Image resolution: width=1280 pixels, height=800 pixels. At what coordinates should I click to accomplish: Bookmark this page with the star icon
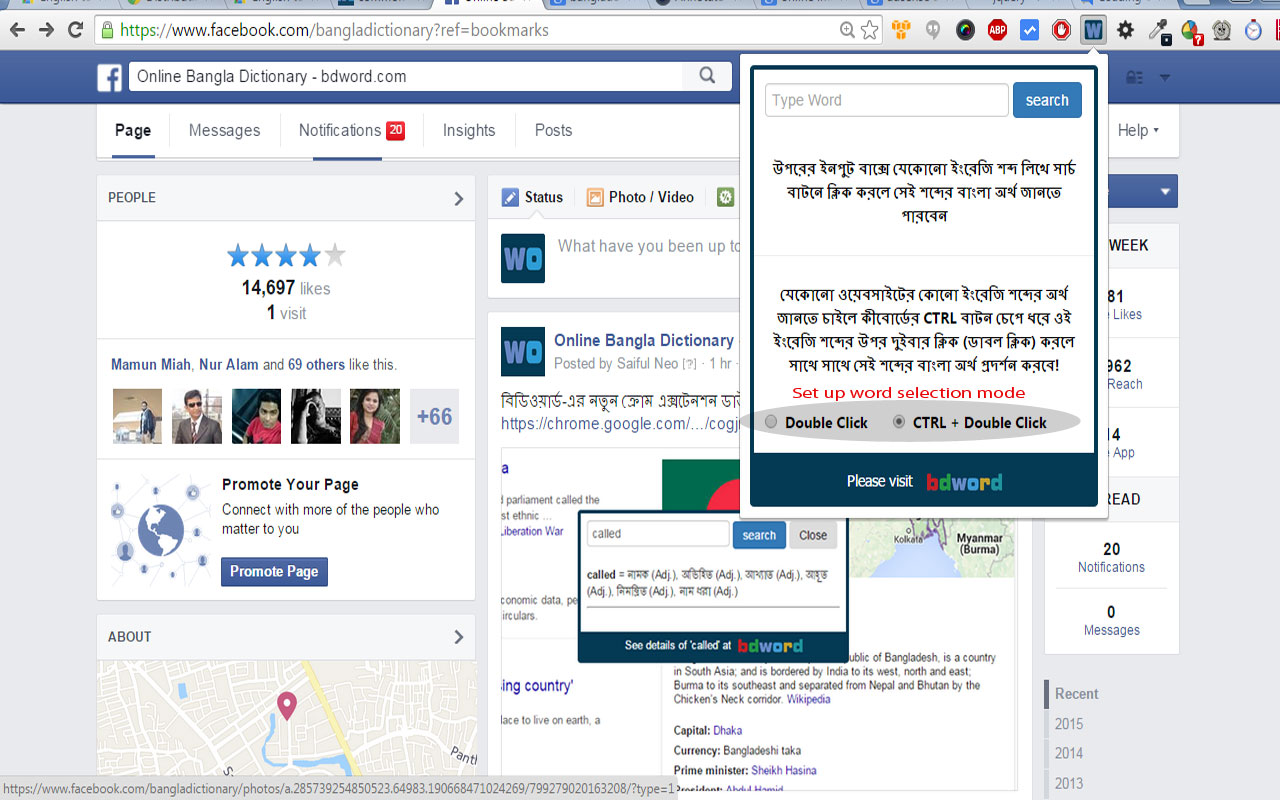[869, 30]
